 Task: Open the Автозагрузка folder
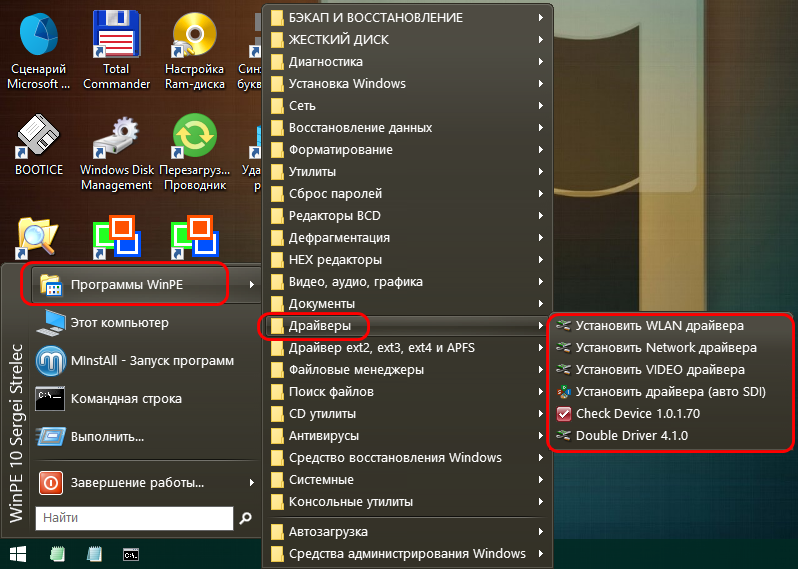click(407, 532)
